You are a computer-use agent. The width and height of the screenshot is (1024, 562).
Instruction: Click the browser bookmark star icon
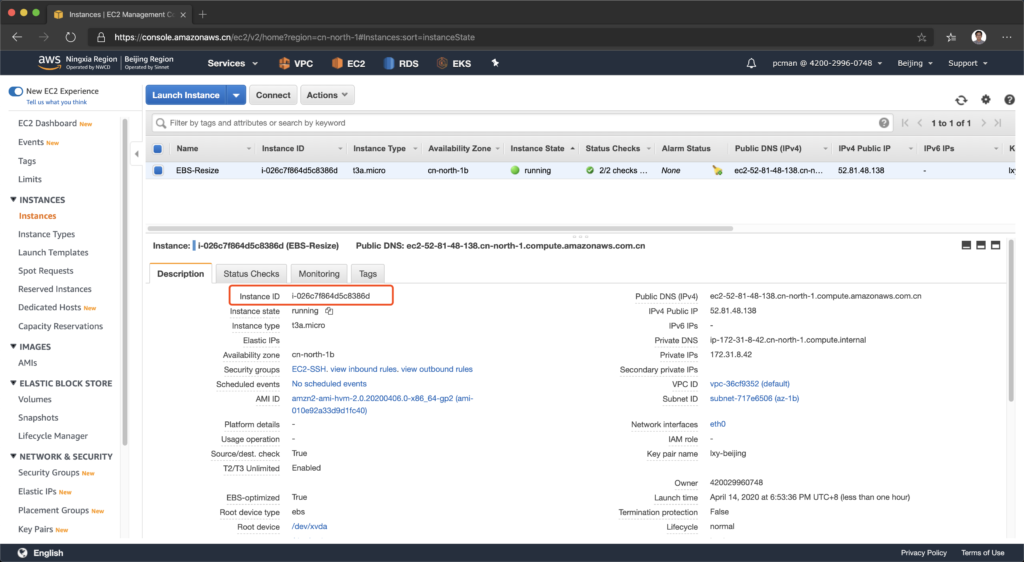coord(921,37)
